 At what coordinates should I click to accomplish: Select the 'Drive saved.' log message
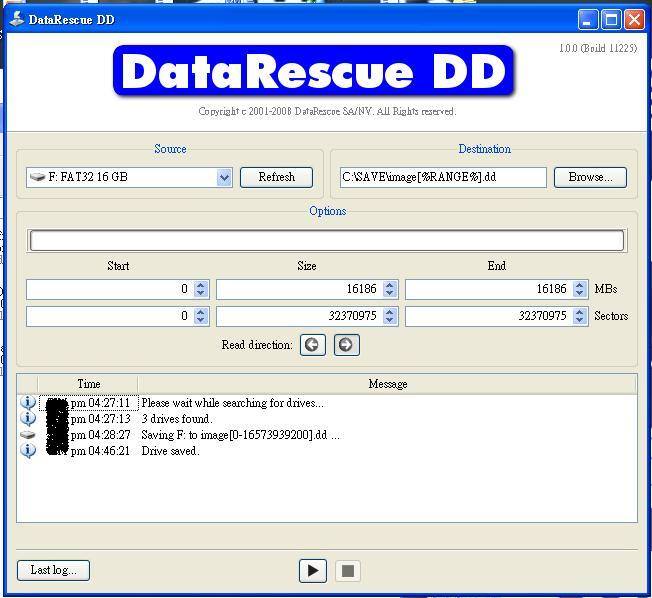click(170, 451)
